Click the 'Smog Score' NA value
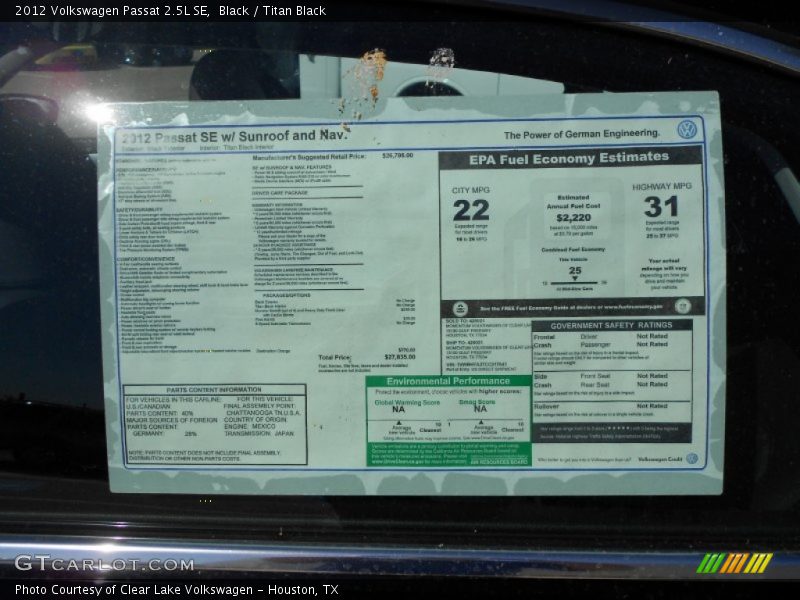The height and width of the screenshot is (600, 800). point(480,409)
